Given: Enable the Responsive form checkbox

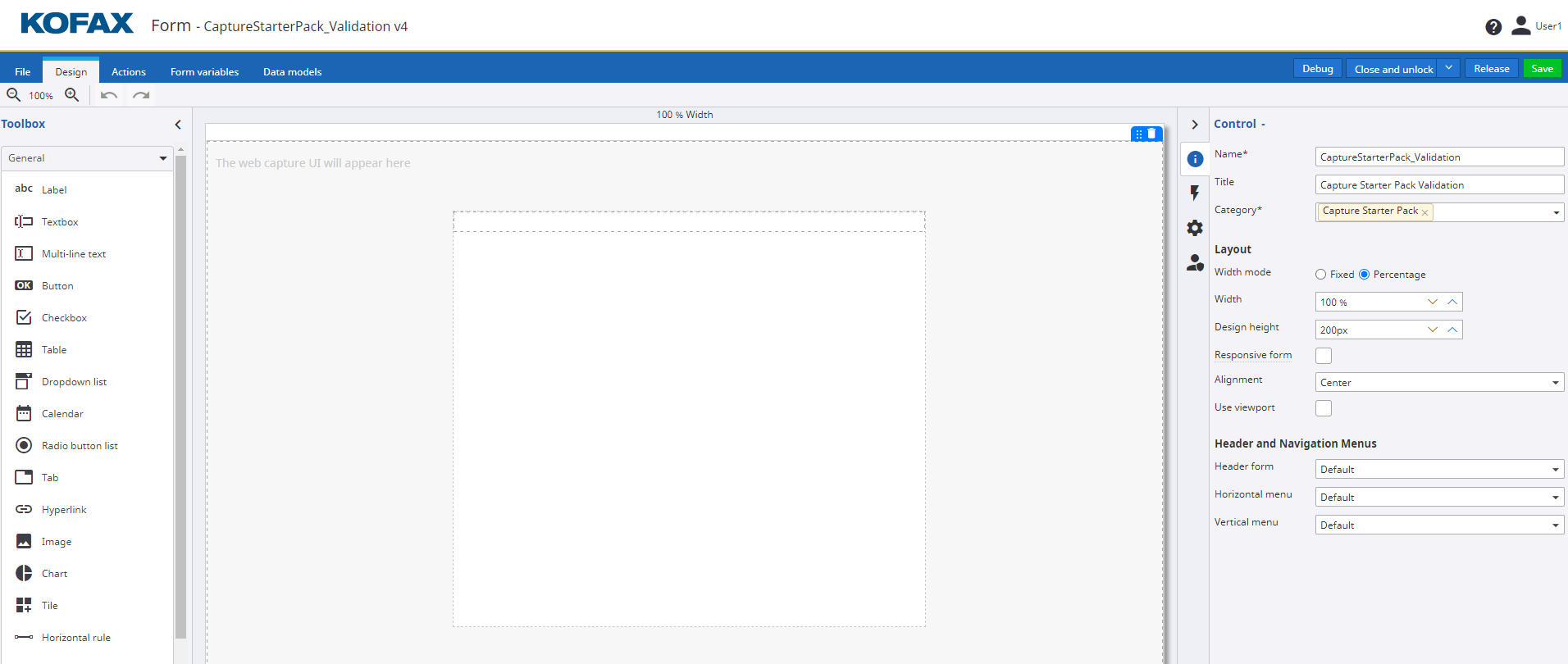Looking at the screenshot, I should (1324, 356).
